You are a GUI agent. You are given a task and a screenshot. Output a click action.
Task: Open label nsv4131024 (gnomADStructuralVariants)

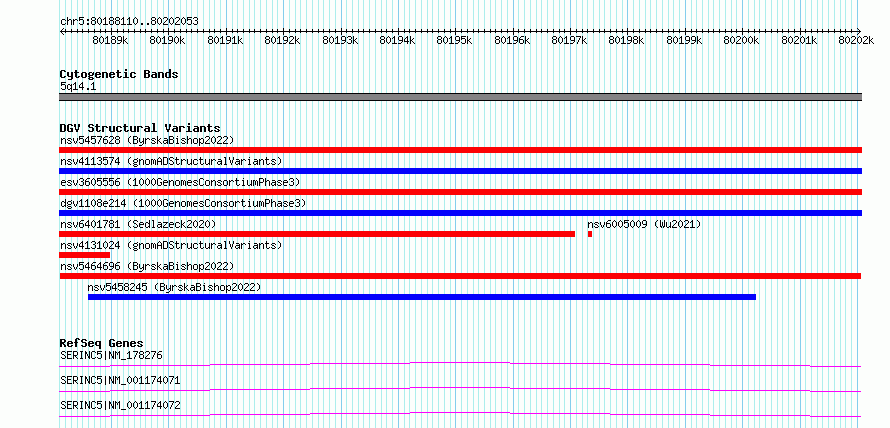[171, 245]
